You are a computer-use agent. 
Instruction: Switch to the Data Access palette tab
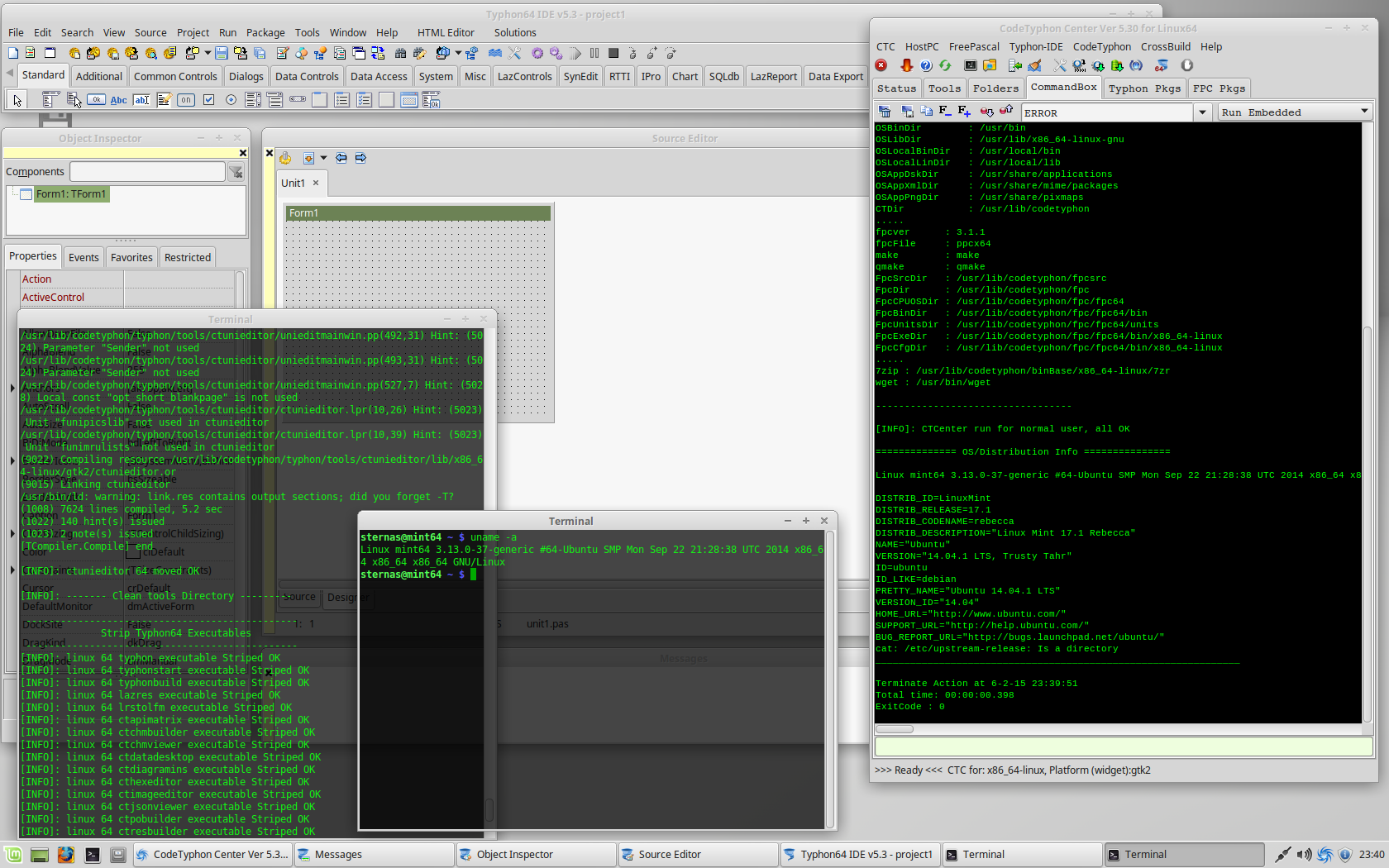pyautogui.click(x=379, y=76)
